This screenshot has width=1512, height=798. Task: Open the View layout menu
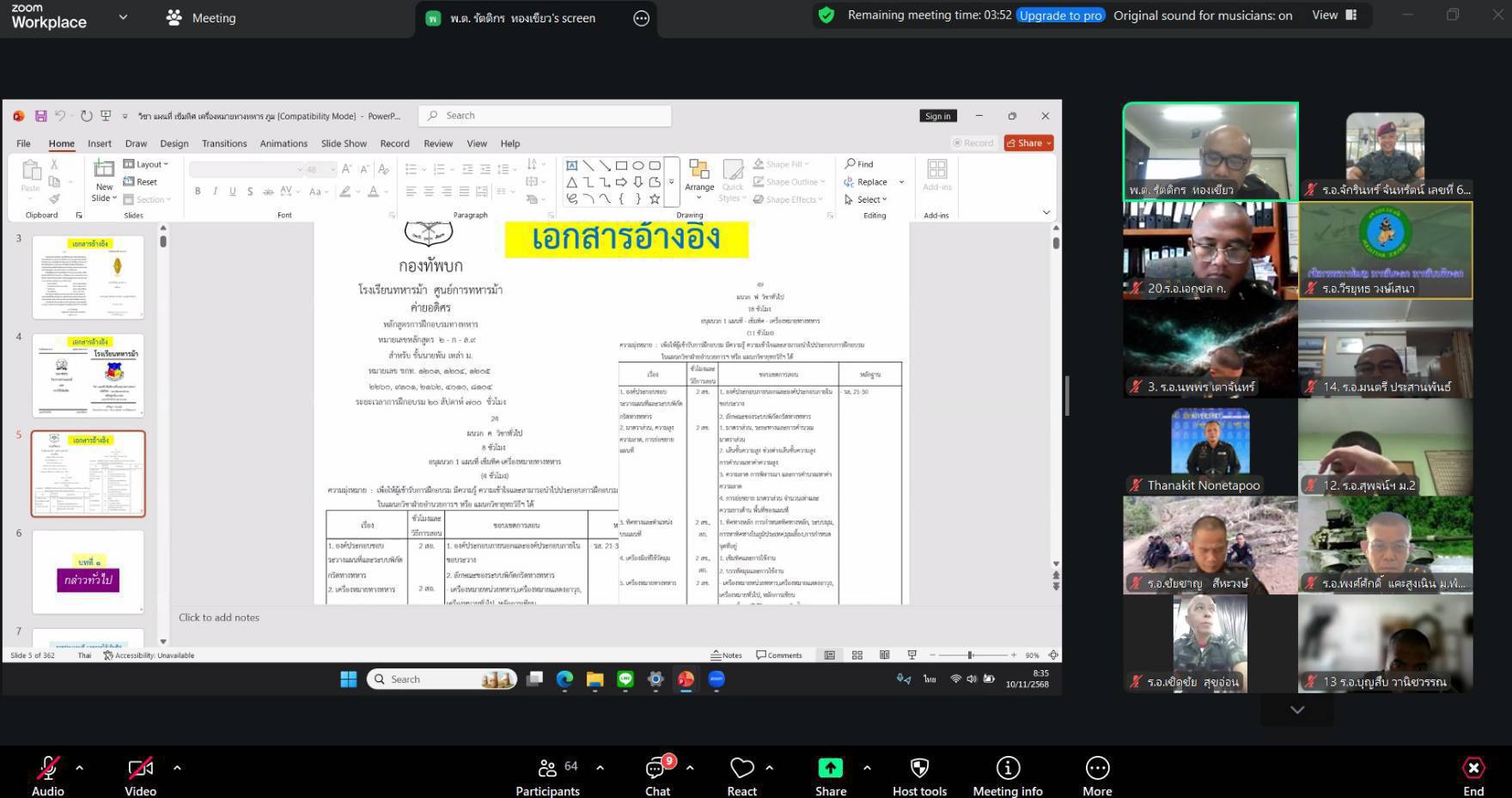[1333, 15]
